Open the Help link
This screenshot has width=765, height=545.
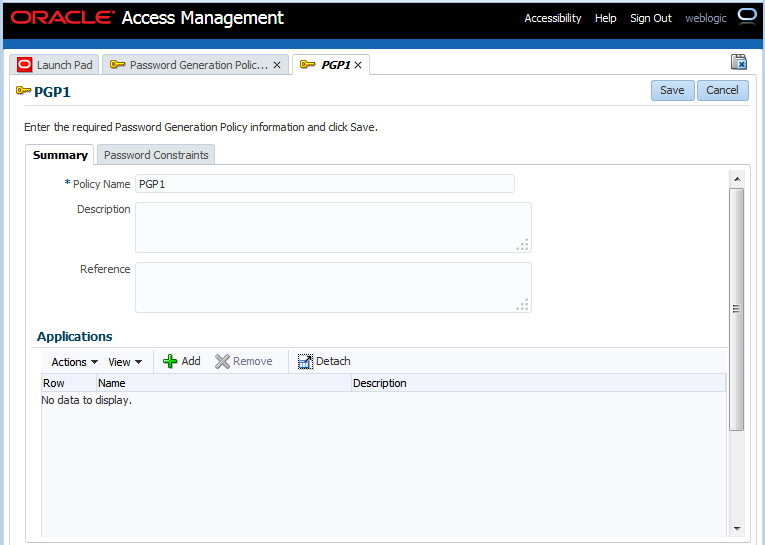point(605,18)
